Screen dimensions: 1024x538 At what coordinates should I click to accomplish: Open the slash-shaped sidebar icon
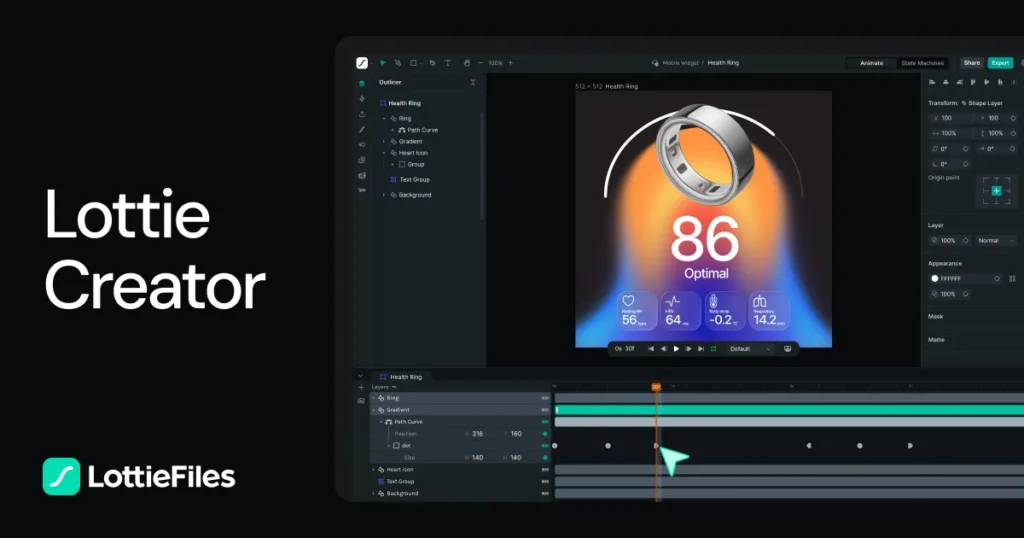[362, 129]
